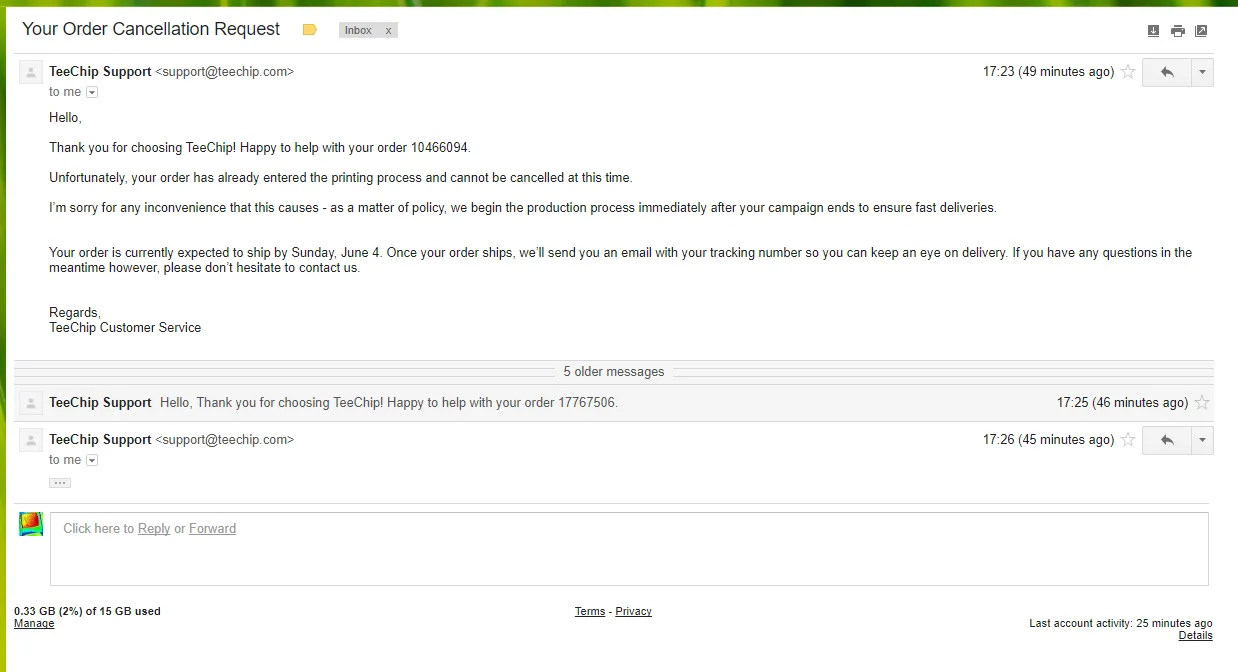Remove the Inbox label with x

[389, 30]
